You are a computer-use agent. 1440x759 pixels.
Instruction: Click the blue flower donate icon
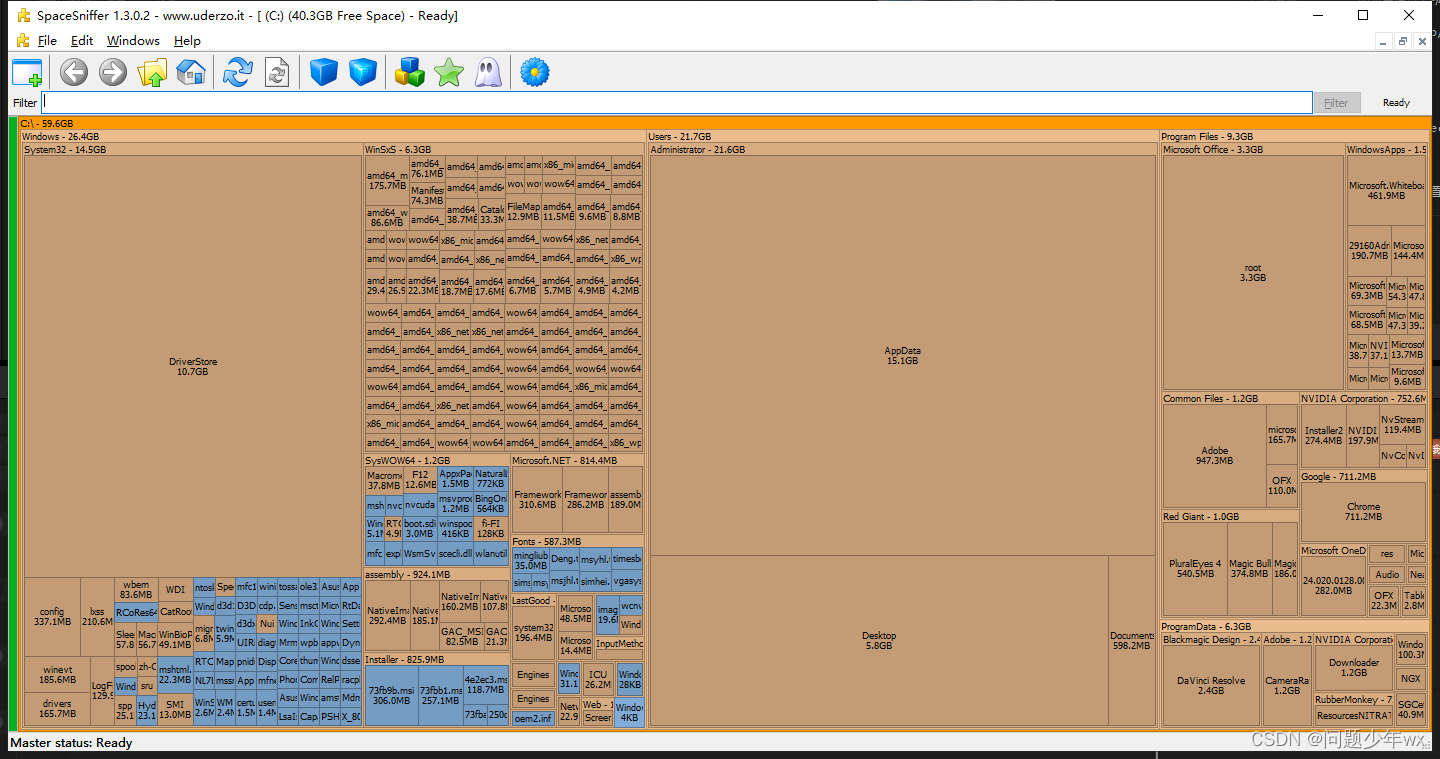pyautogui.click(x=535, y=72)
